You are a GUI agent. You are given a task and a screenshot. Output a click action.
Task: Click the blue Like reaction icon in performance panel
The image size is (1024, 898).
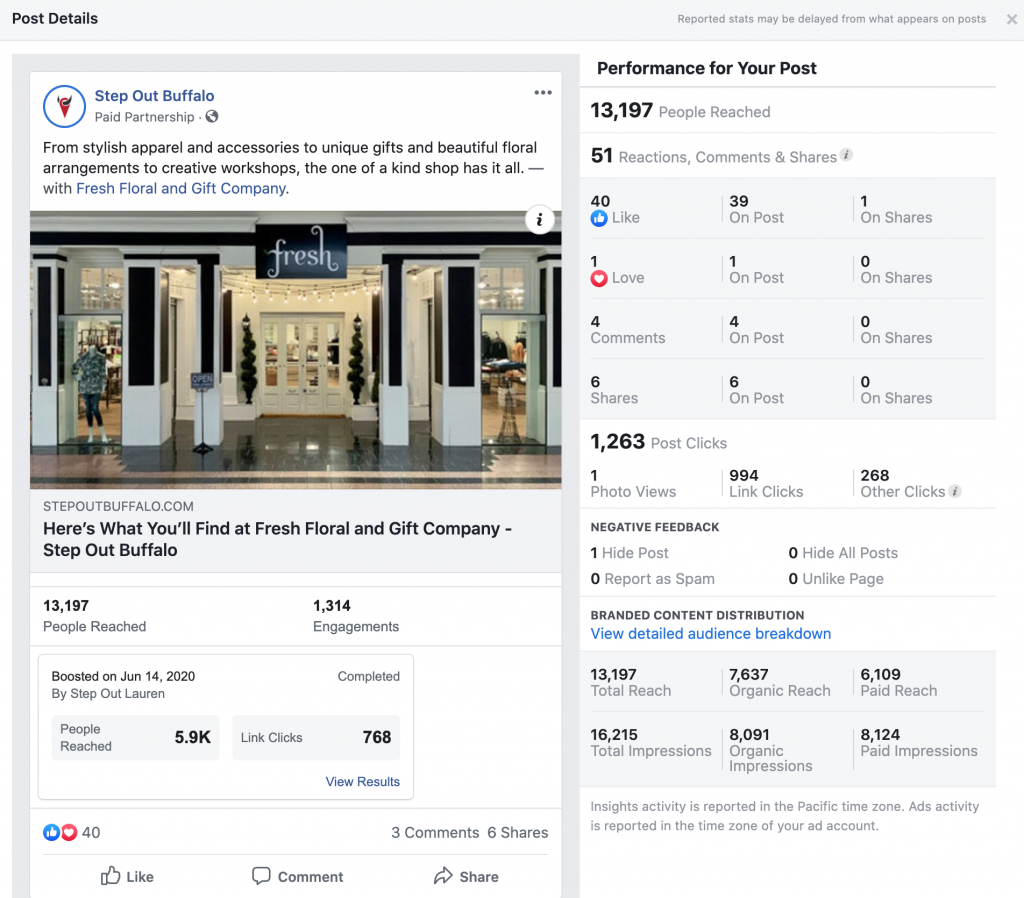click(x=599, y=218)
